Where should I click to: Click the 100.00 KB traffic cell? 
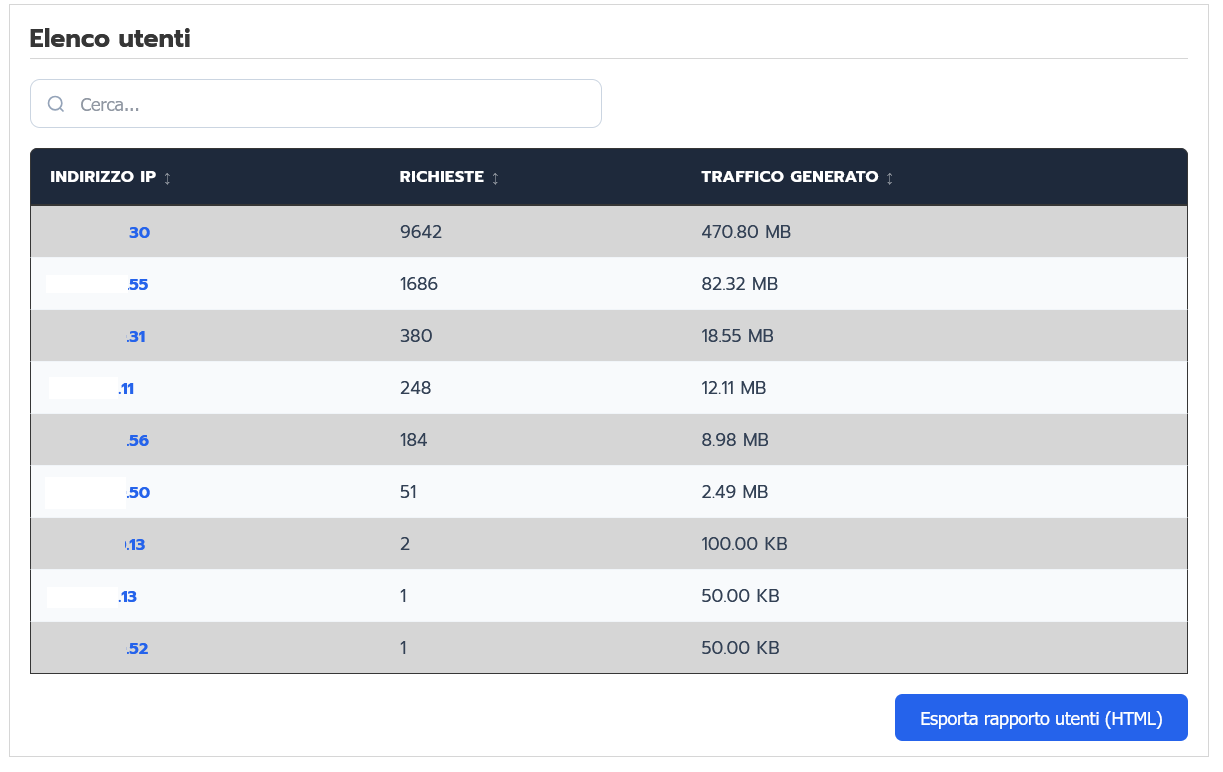744,544
